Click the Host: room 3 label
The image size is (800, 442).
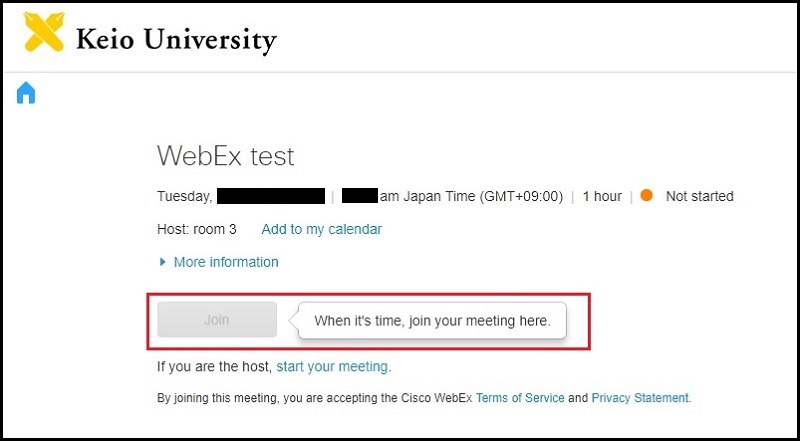(197, 229)
